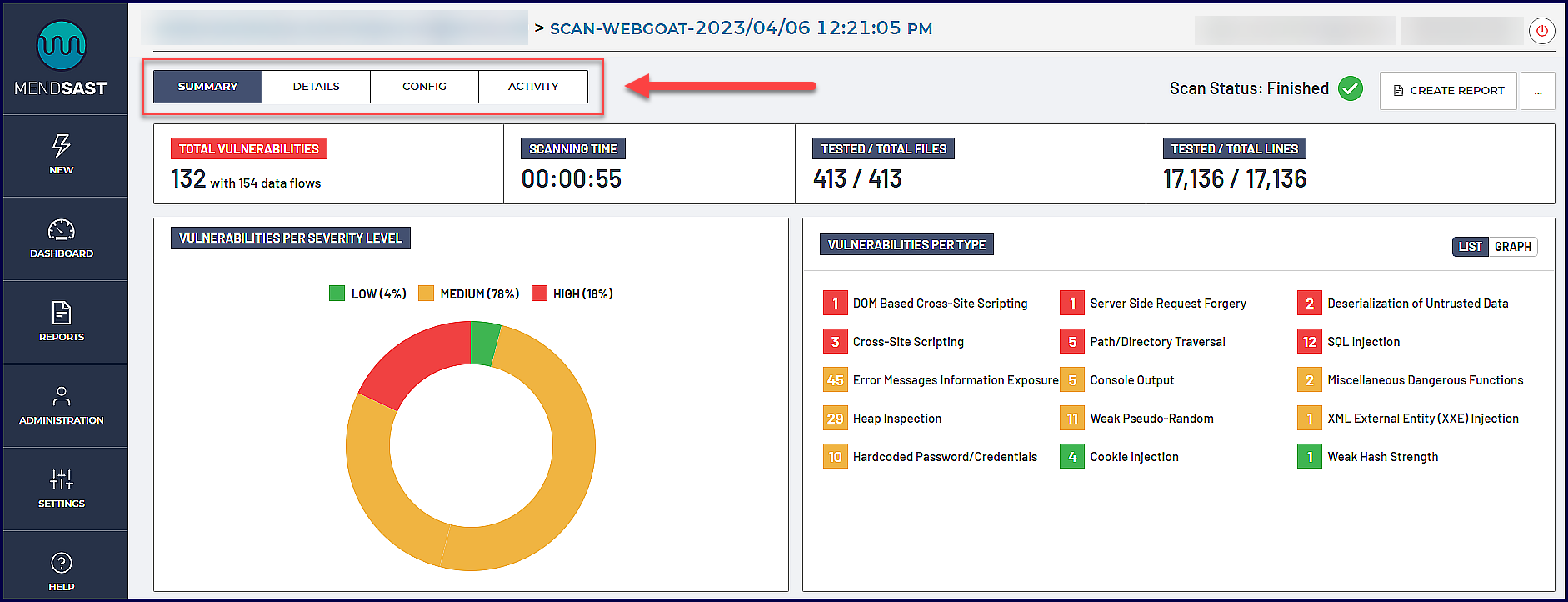The image size is (1568, 602).
Task: Click the red power logout icon
Action: point(1541,31)
